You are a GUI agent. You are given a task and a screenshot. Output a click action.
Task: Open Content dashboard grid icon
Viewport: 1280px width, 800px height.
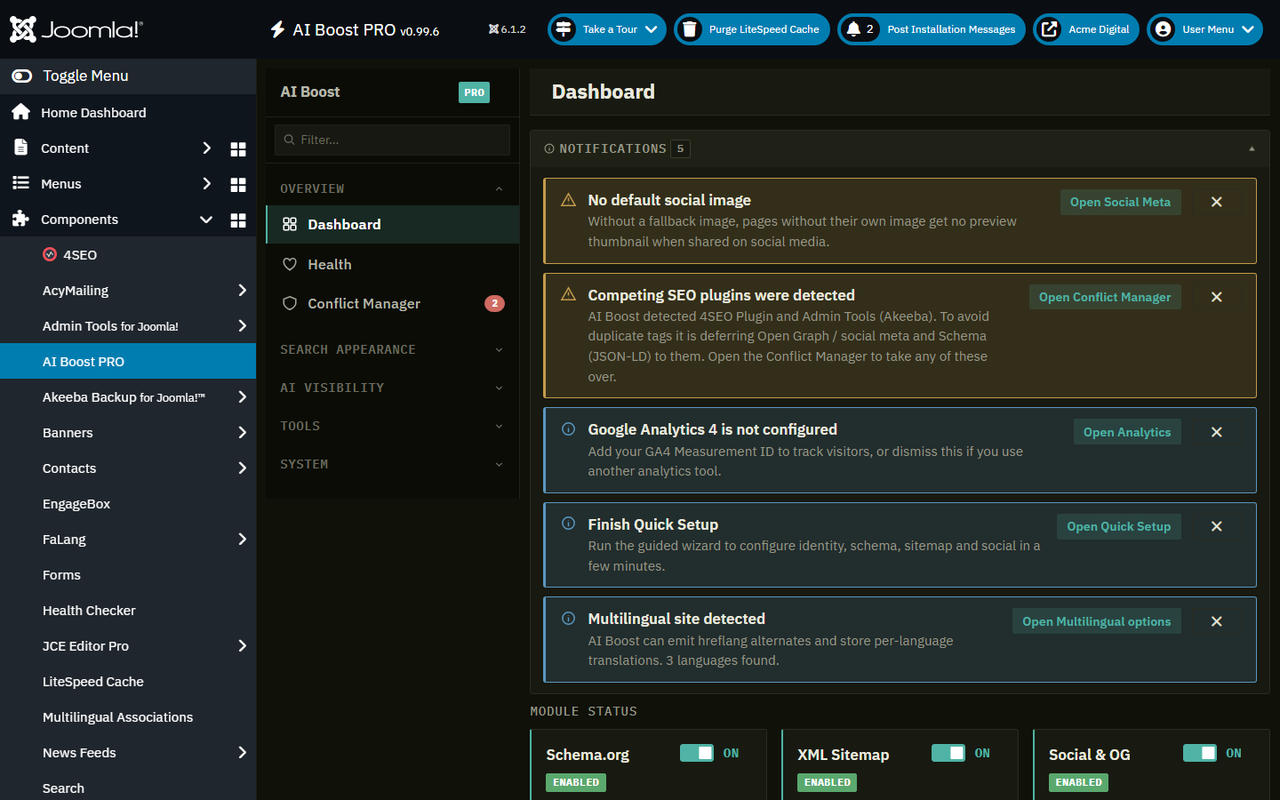(x=238, y=148)
